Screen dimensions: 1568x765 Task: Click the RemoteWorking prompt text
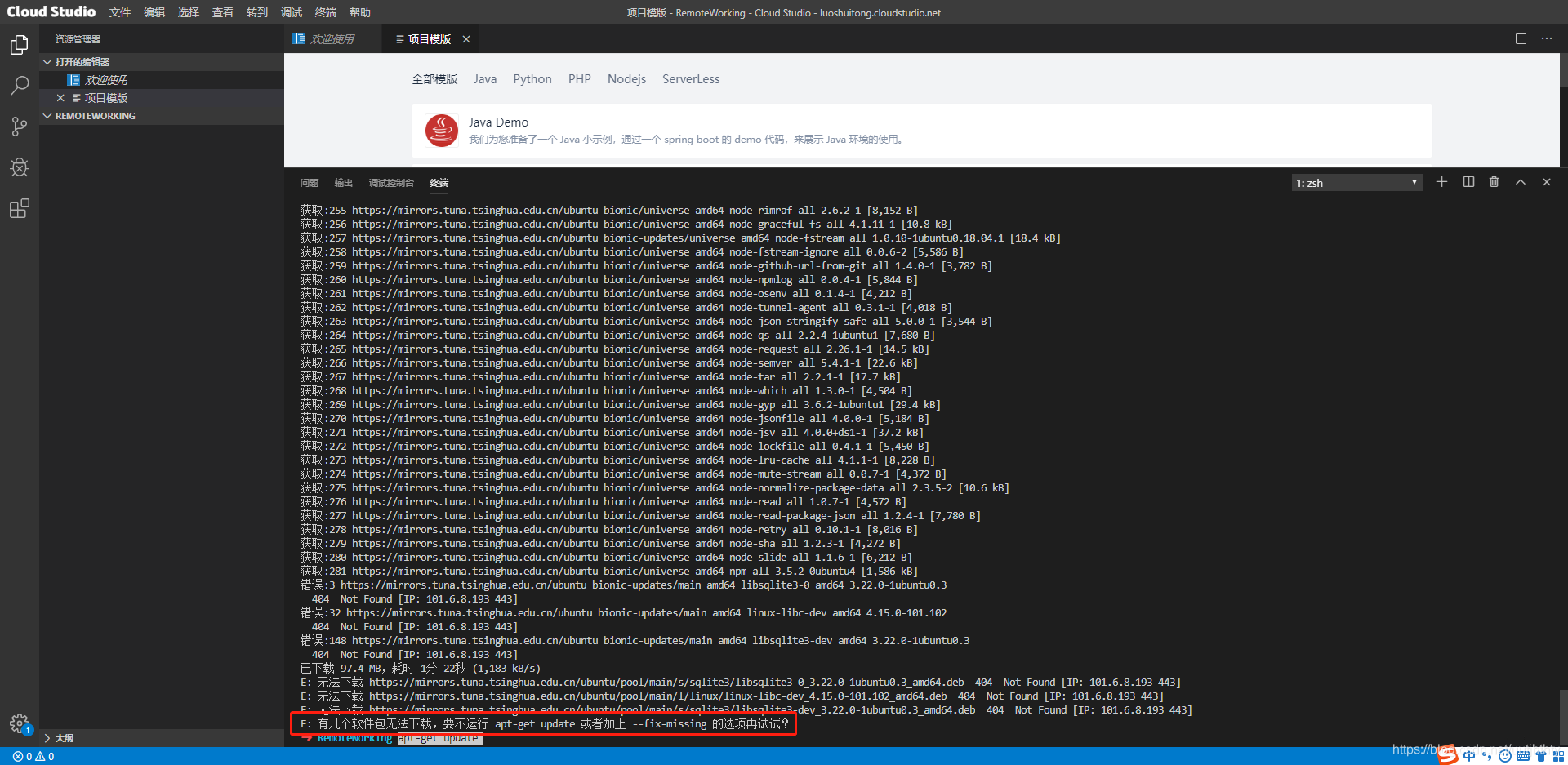coord(354,739)
